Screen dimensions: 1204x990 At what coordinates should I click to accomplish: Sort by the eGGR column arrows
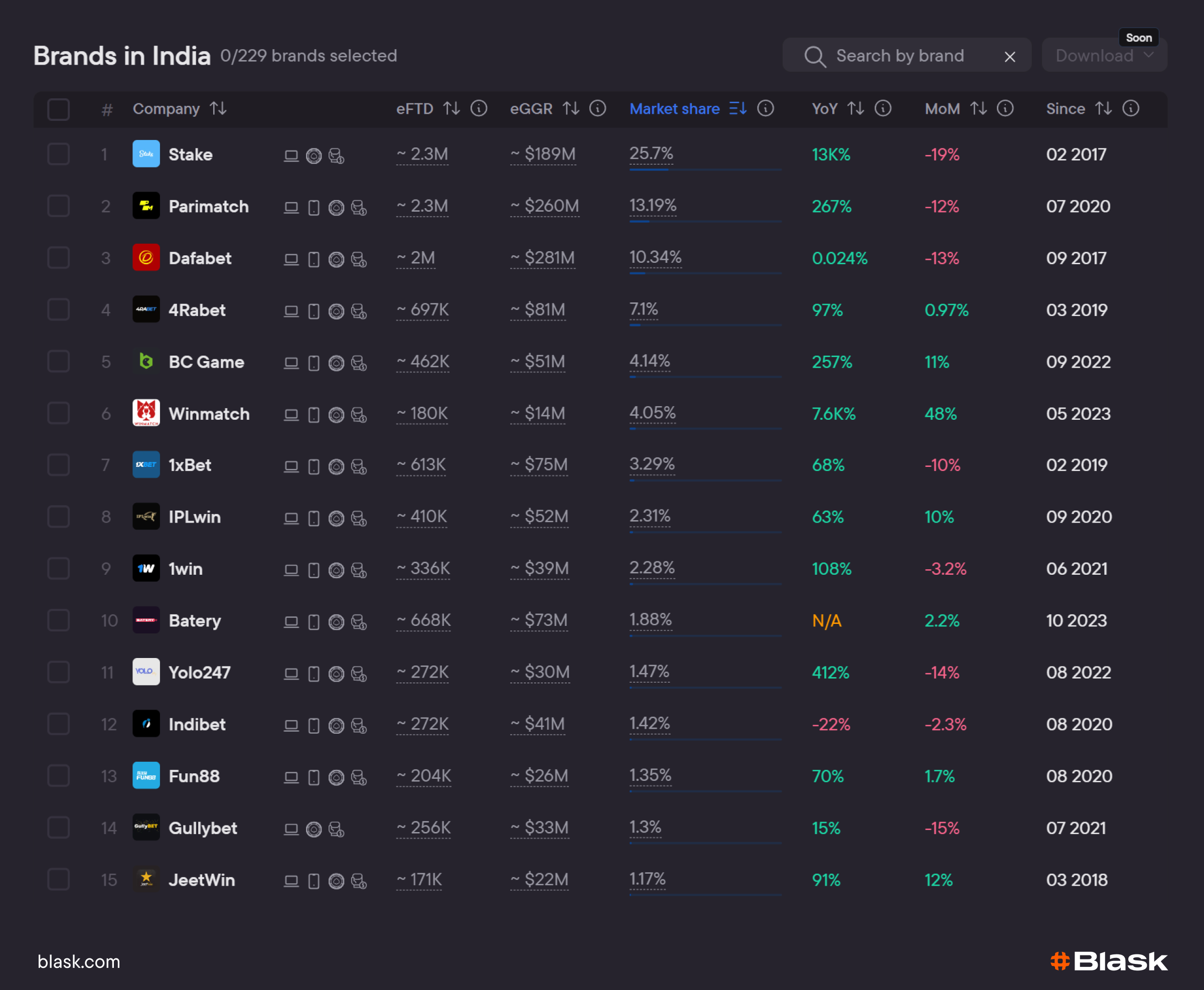[x=570, y=108]
